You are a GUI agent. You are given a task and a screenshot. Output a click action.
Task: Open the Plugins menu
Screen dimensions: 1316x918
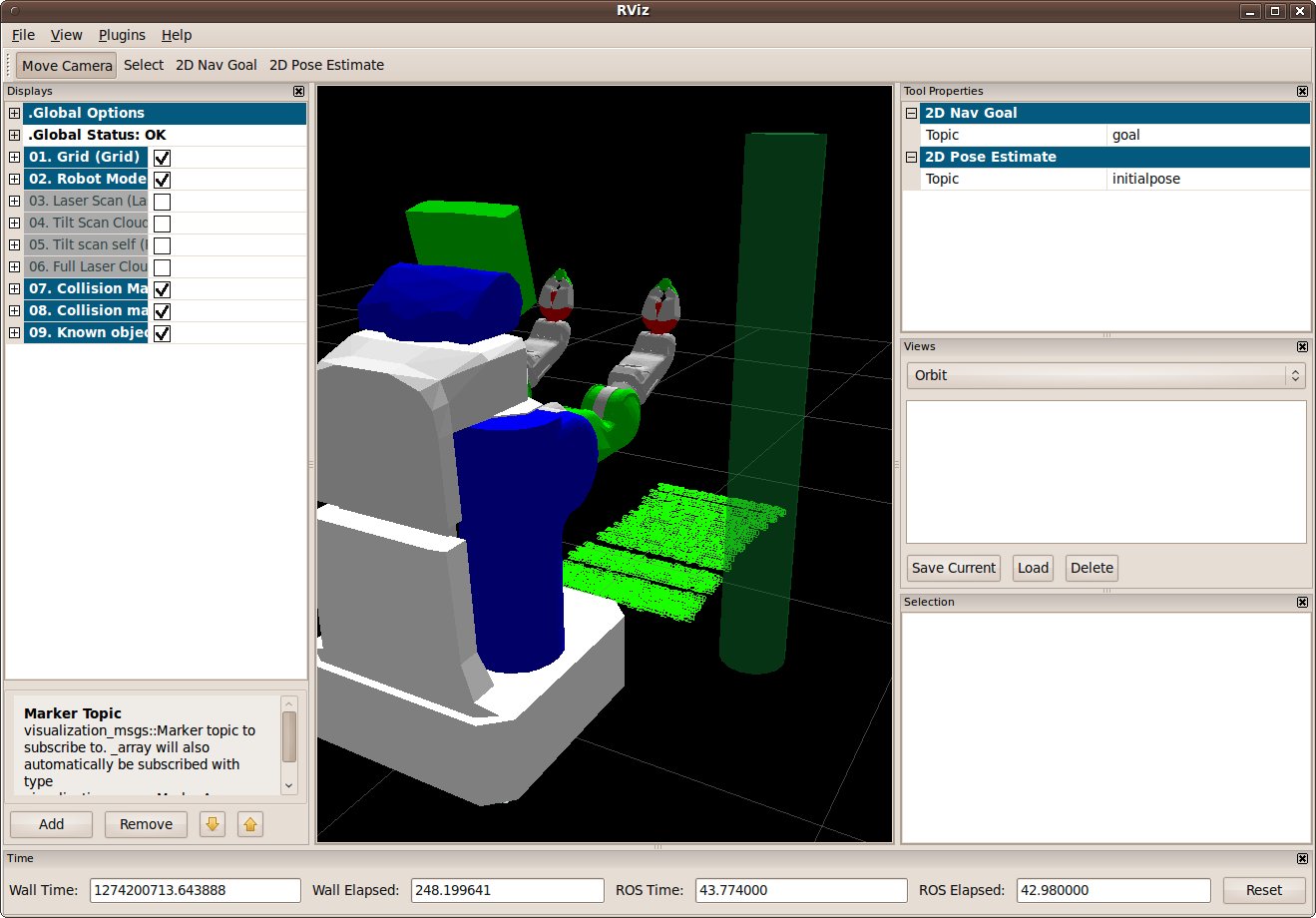click(122, 35)
